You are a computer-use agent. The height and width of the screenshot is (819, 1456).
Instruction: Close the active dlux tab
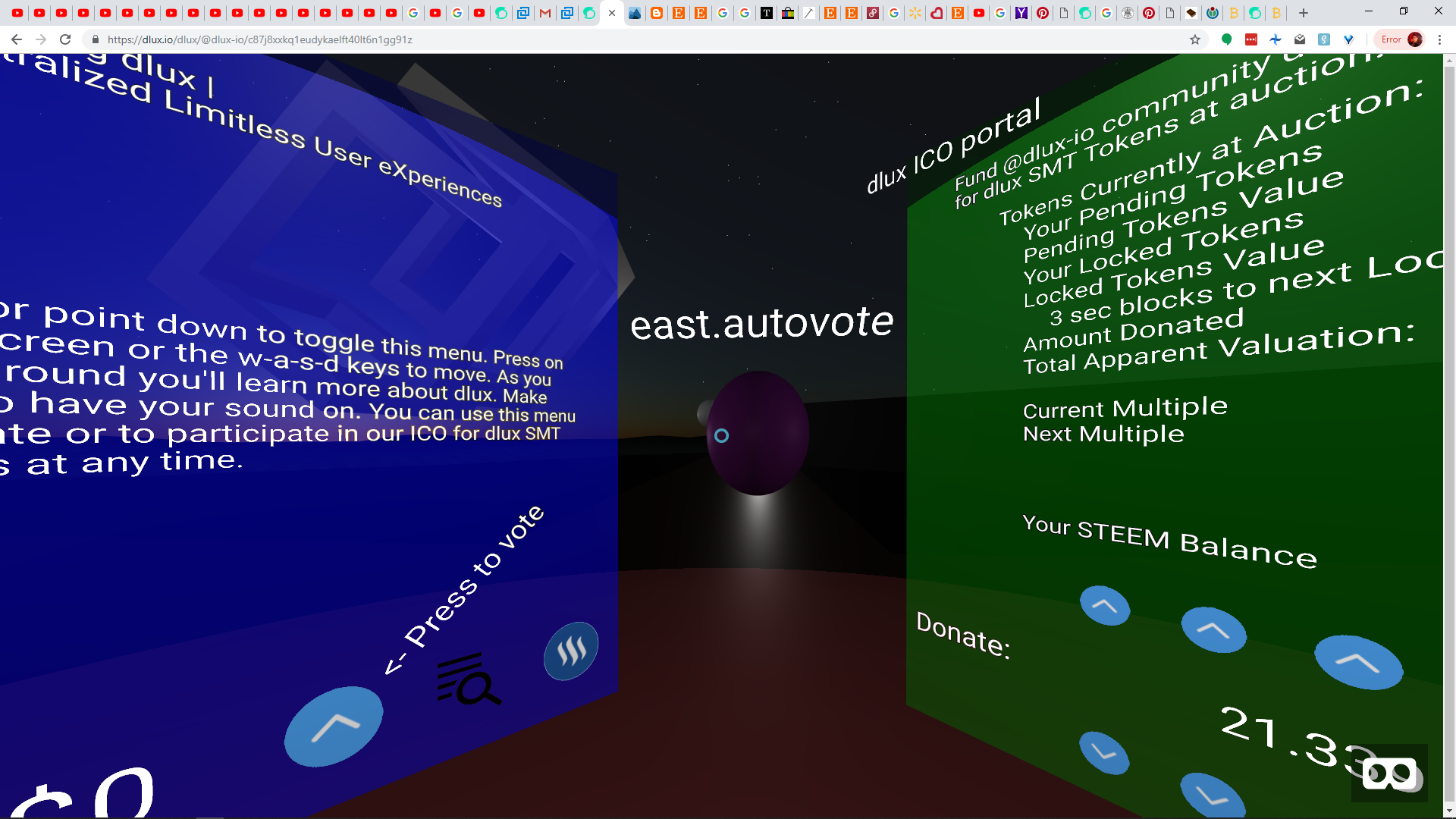(x=612, y=13)
